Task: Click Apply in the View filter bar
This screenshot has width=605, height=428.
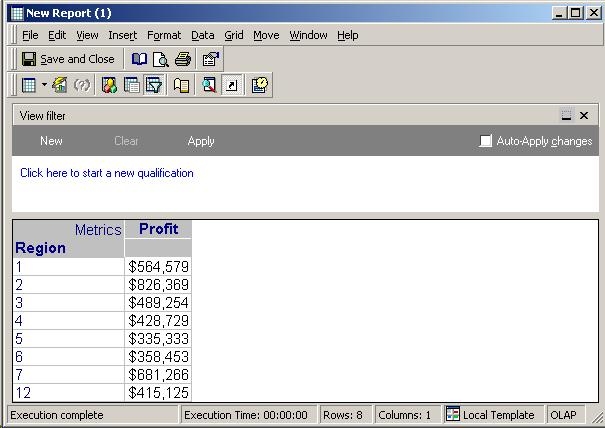Action: (201, 141)
